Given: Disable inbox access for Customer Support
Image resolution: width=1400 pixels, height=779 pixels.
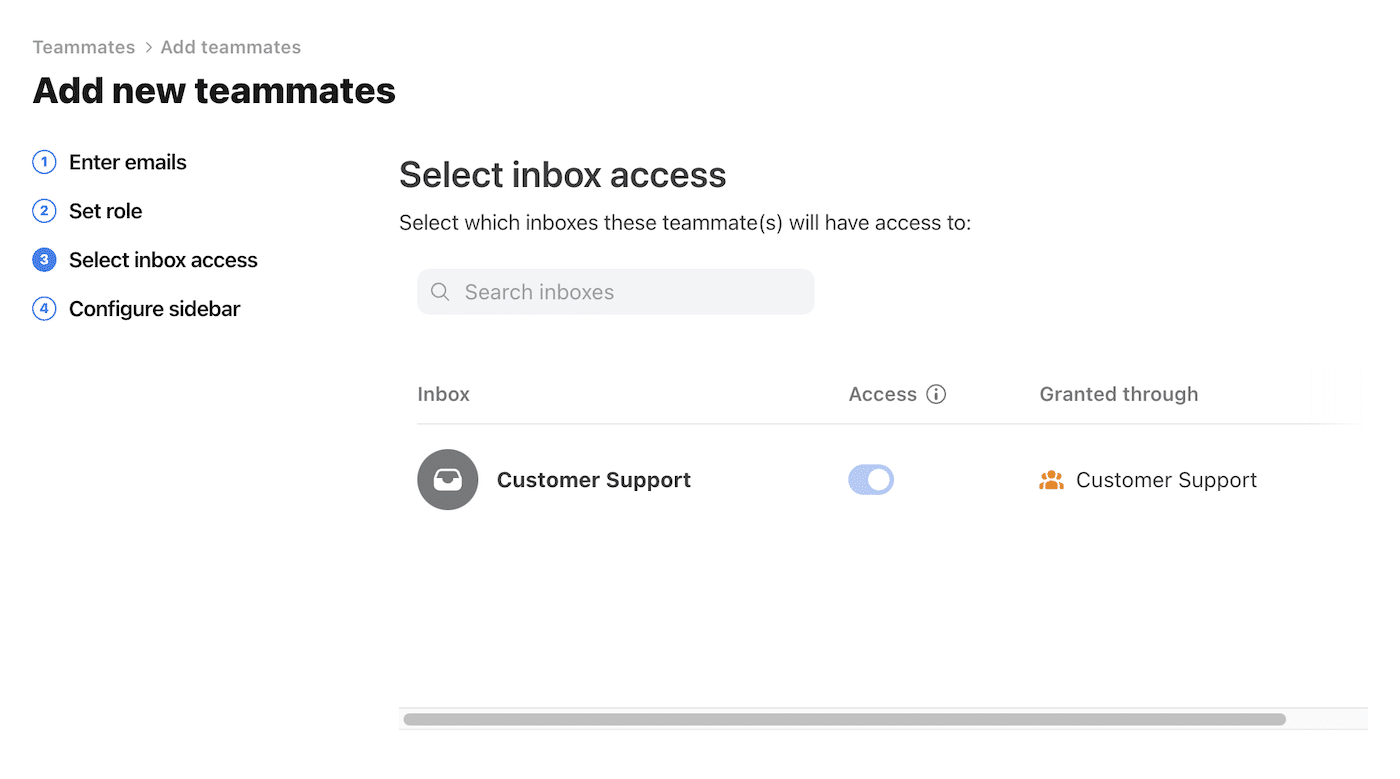Looking at the screenshot, I should (871, 479).
